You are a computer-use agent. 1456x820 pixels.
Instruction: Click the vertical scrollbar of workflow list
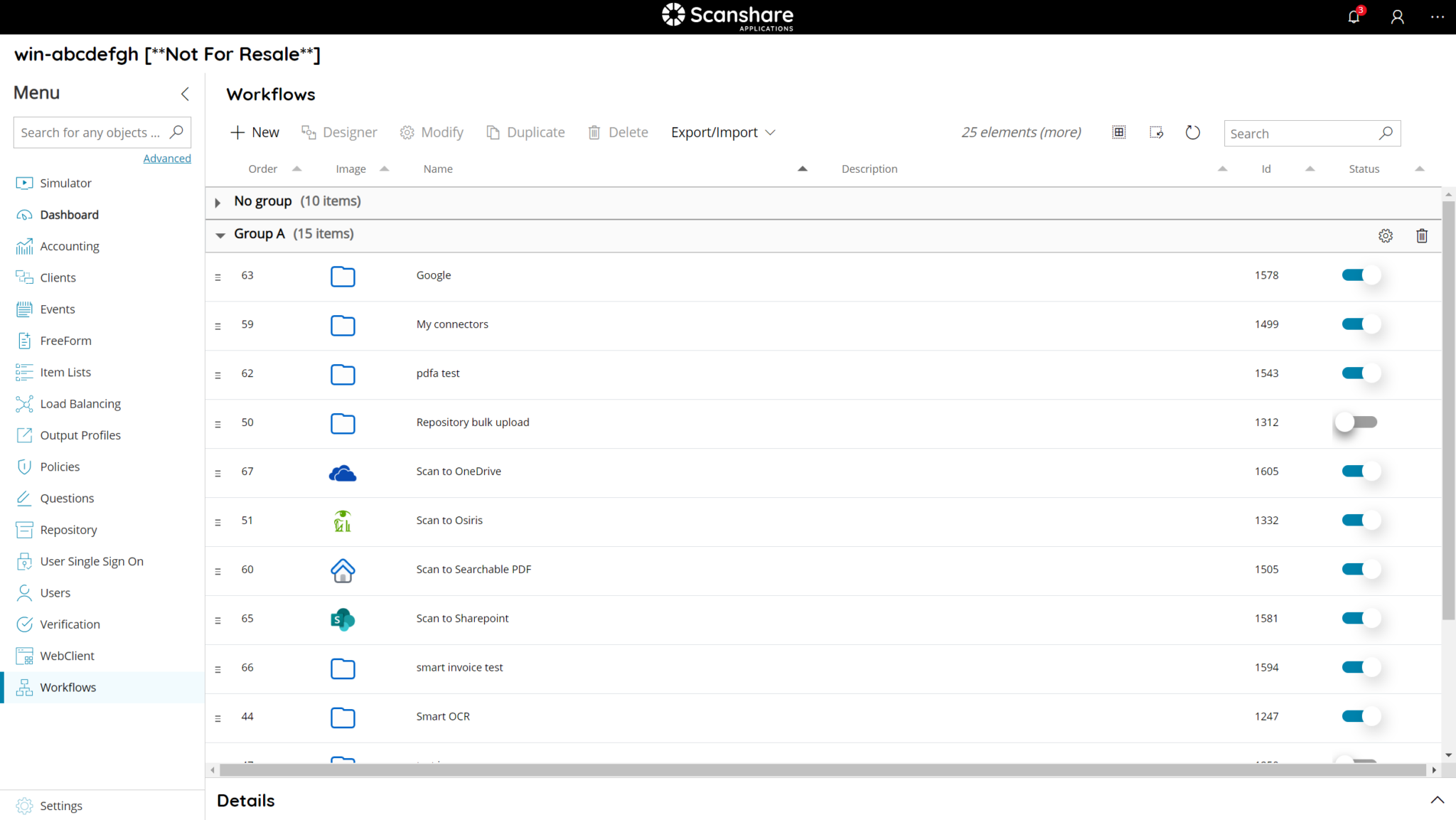(1449, 410)
